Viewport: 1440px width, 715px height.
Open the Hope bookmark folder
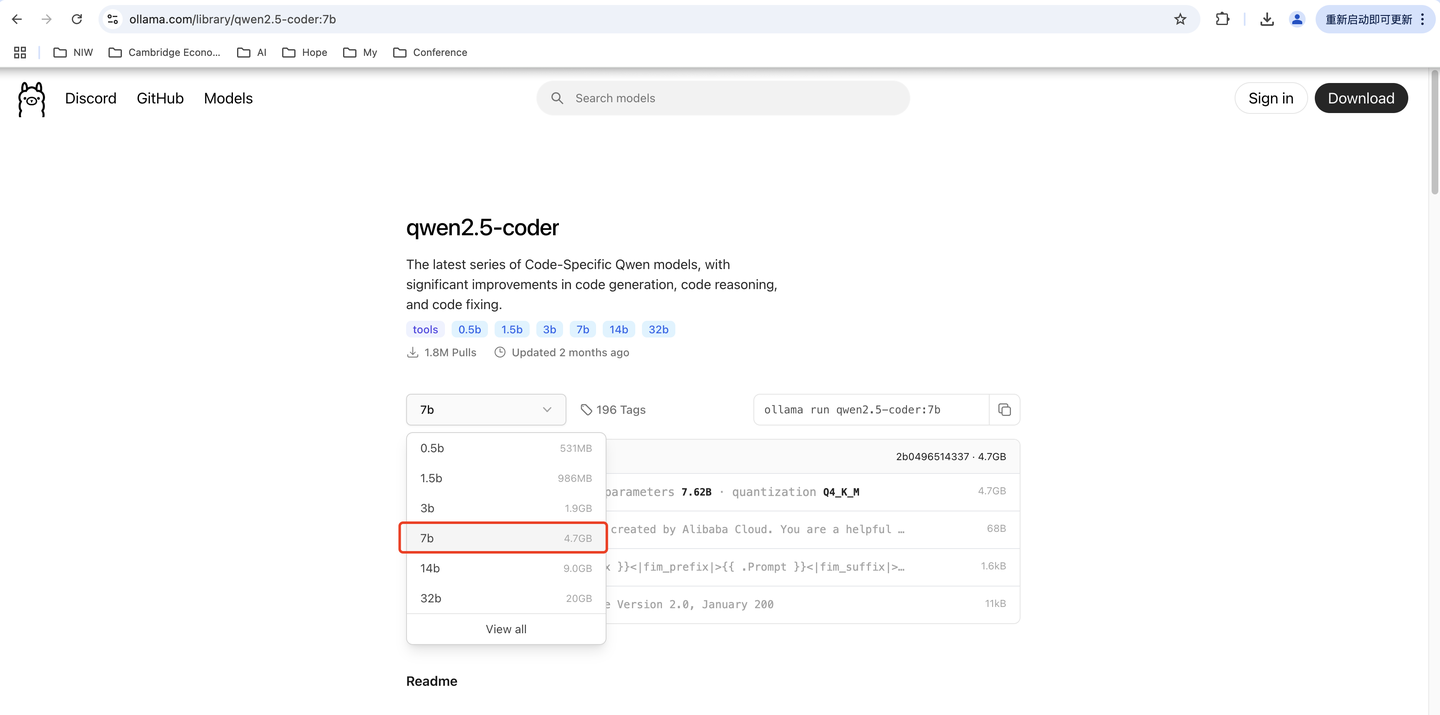pyautogui.click(x=305, y=52)
